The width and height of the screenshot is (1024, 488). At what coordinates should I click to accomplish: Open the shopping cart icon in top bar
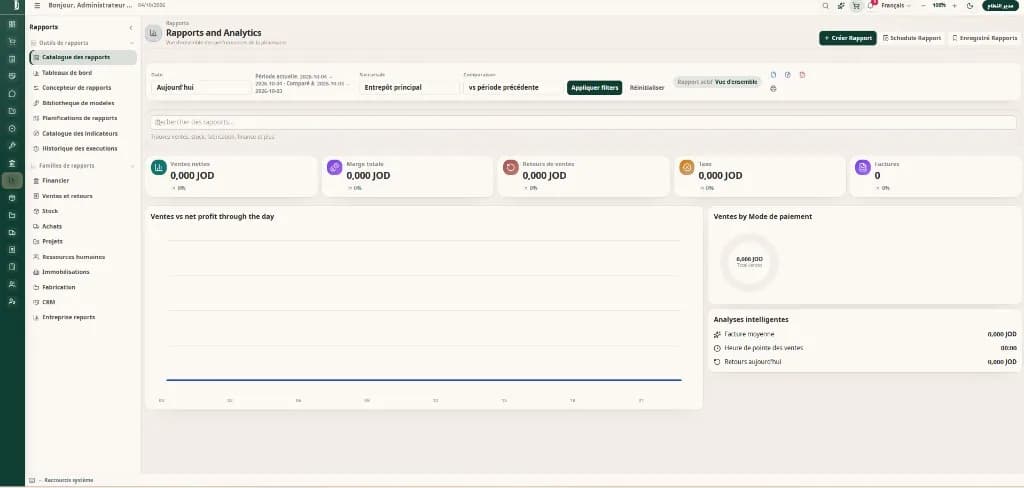[856, 5]
